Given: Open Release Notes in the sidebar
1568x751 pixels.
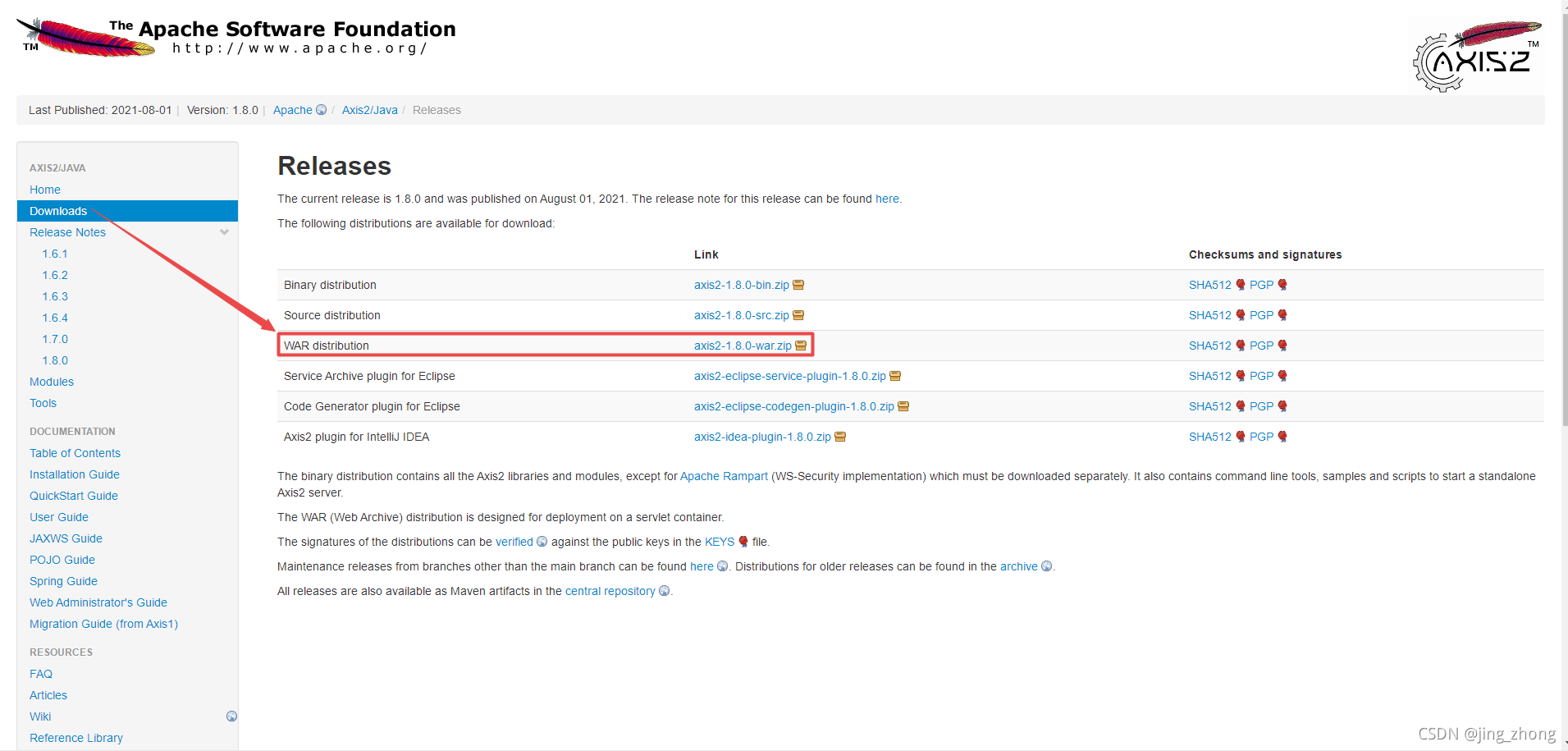Looking at the screenshot, I should (x=67, y=232).
